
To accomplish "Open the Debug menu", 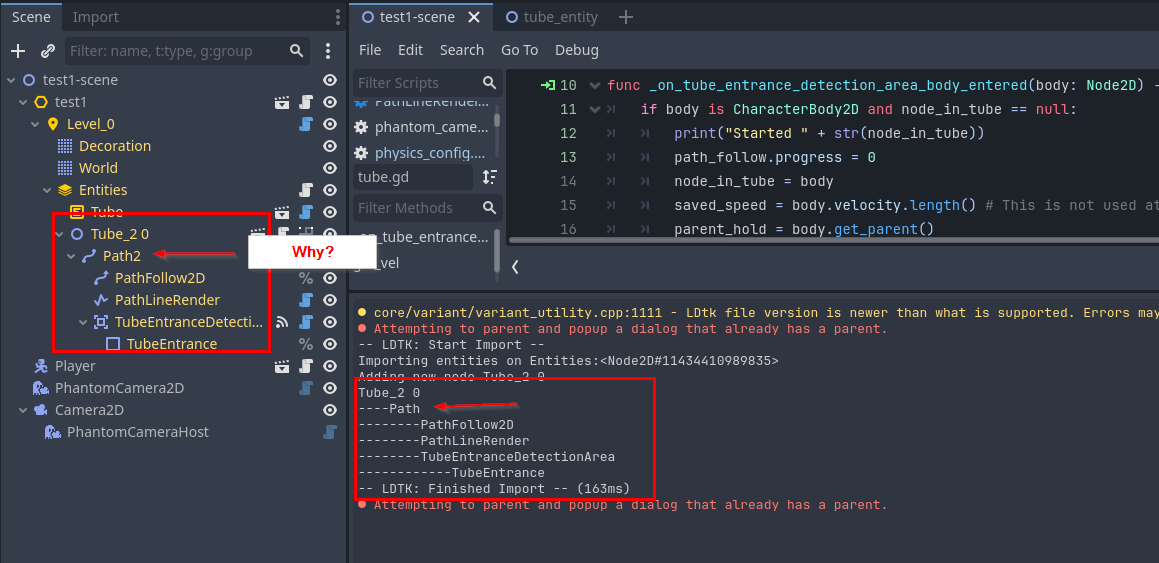I will pyautogui.click(x=577, y=50).
